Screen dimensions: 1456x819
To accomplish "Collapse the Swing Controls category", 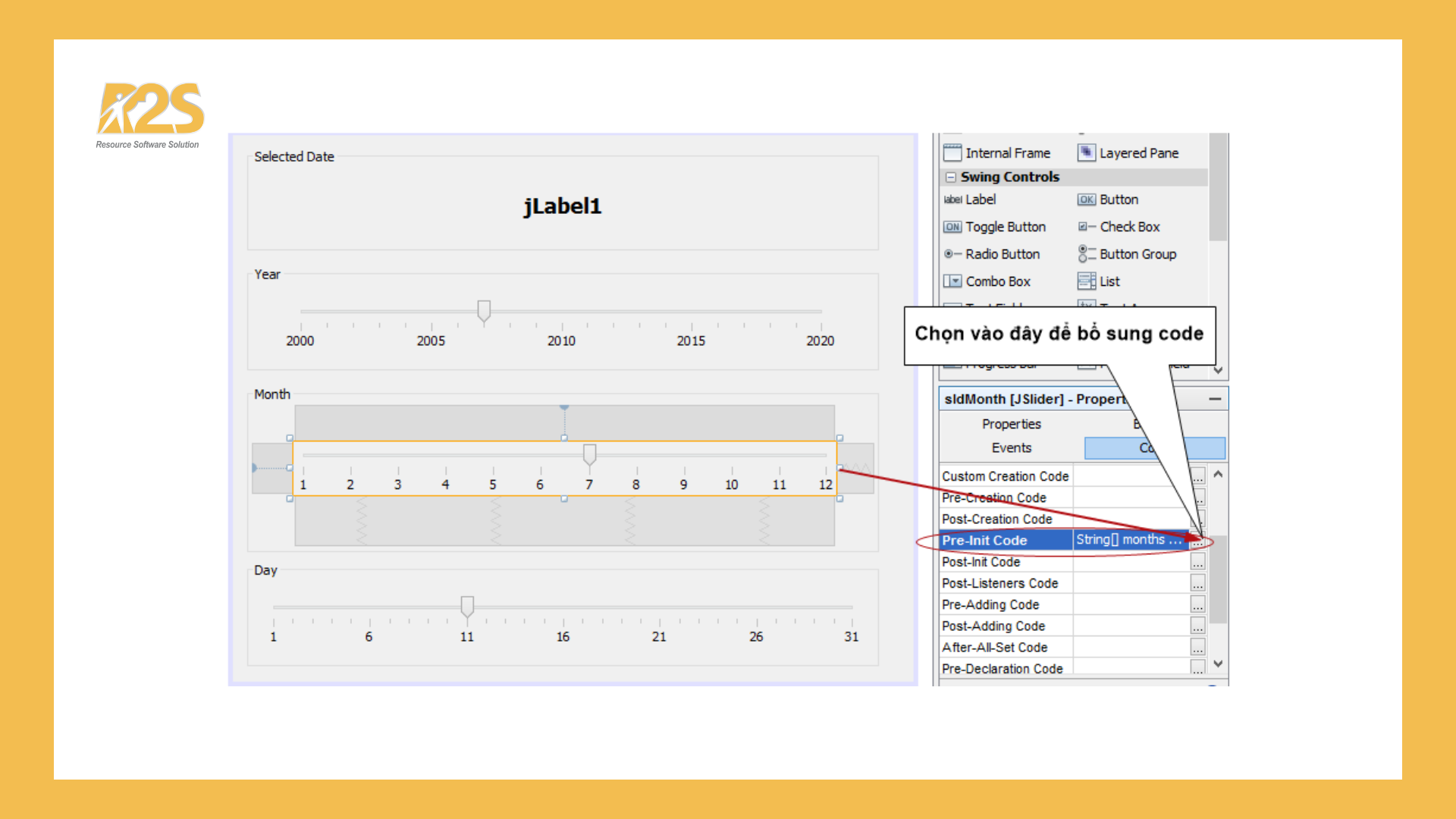I will (x=950, y=177).
